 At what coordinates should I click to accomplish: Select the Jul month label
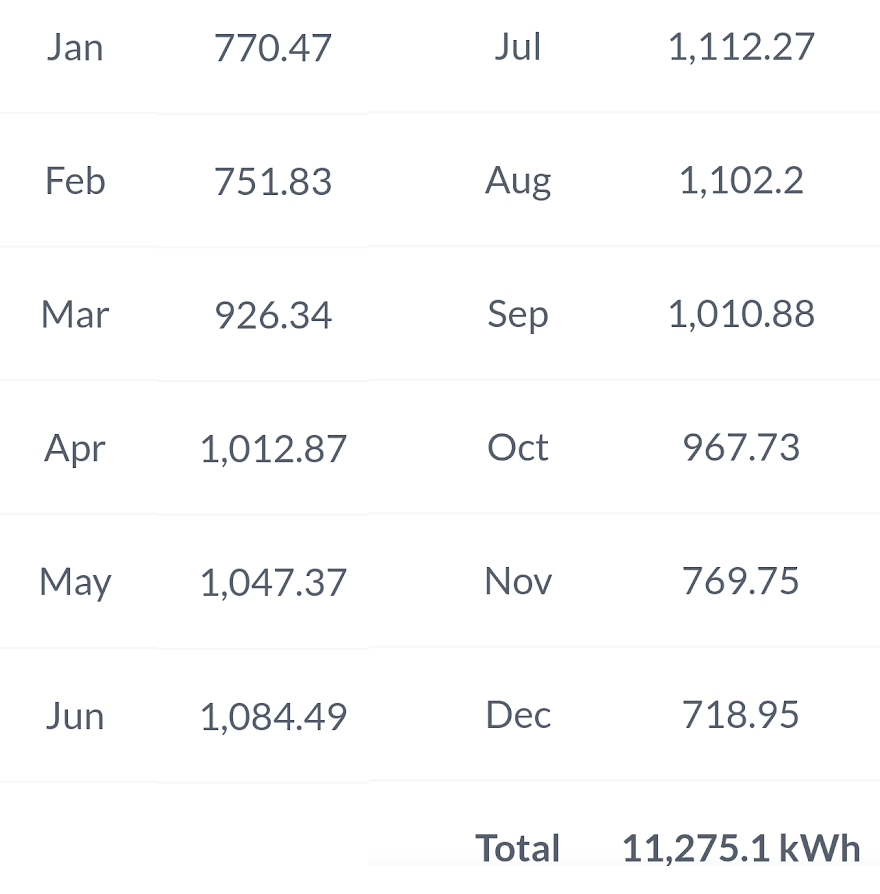pyautogui.click(x=518, y=47)
